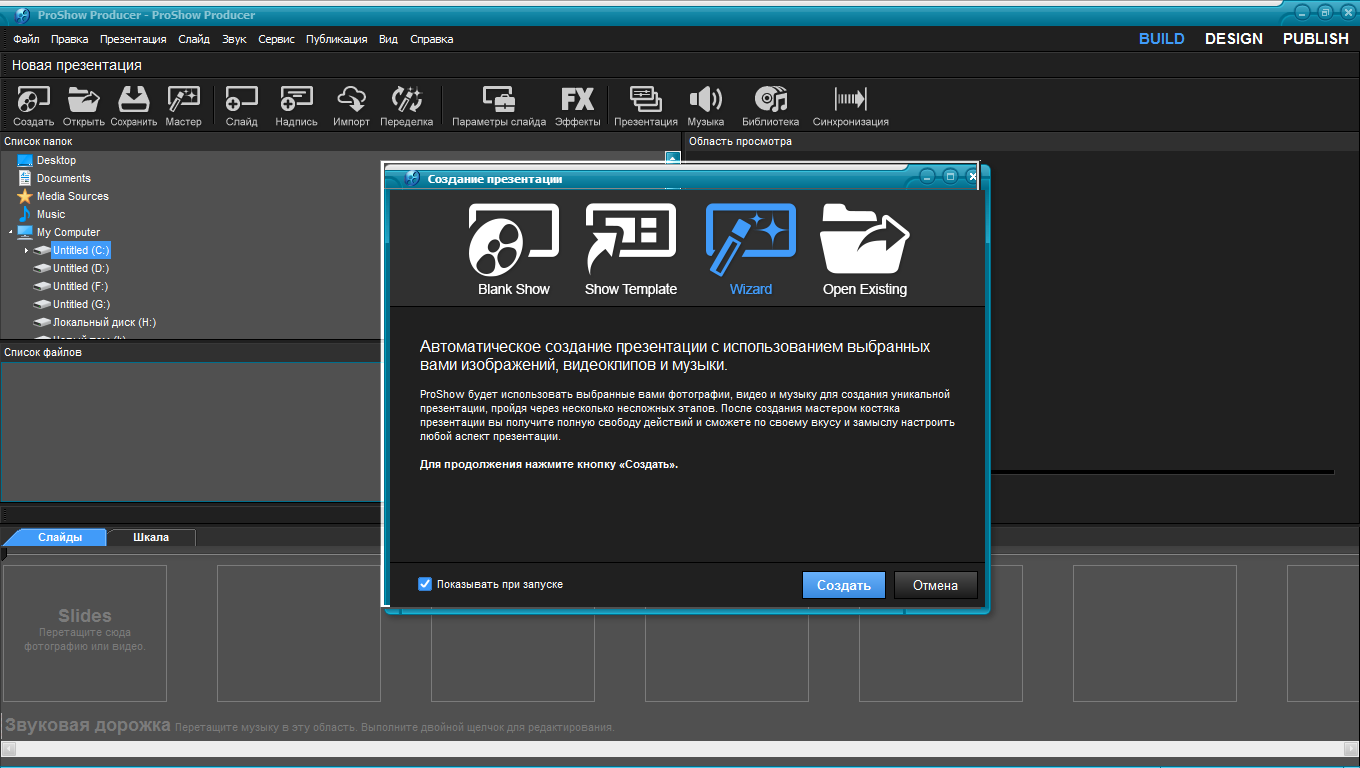Open the Сервис menu

(276, 39)
